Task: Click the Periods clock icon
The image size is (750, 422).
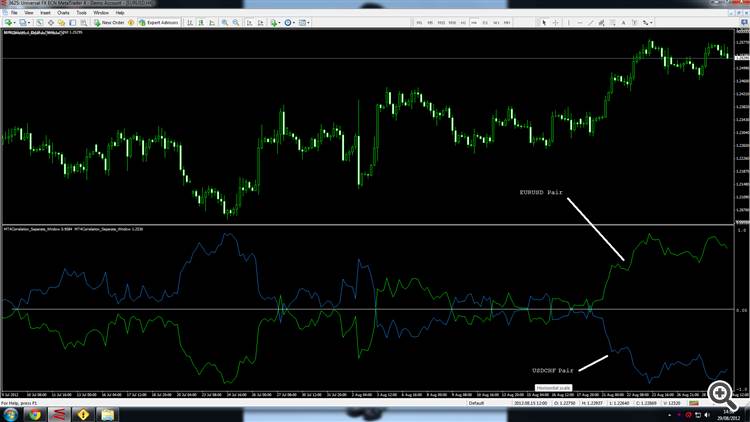Action: click(288, 22)
